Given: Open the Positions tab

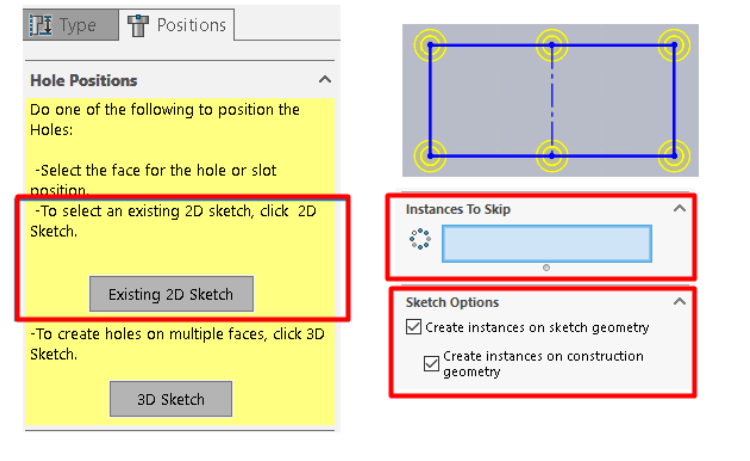Looking at the screenshot, I should click(176, 25).
